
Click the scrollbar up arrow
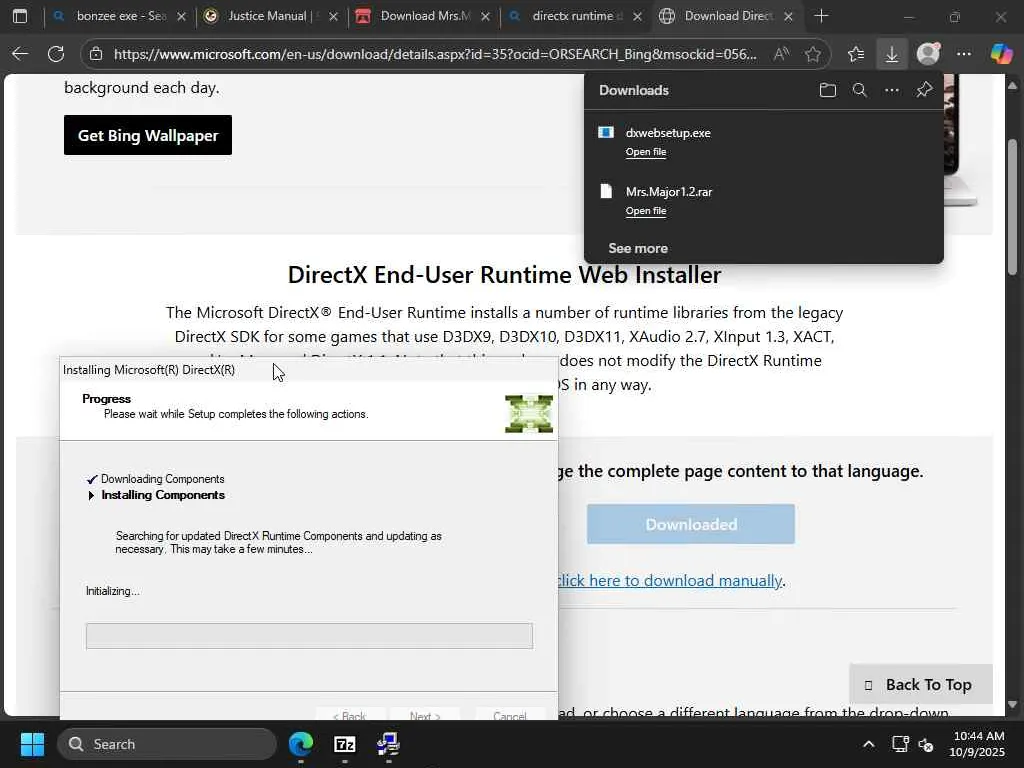[x=1013, y=86]
